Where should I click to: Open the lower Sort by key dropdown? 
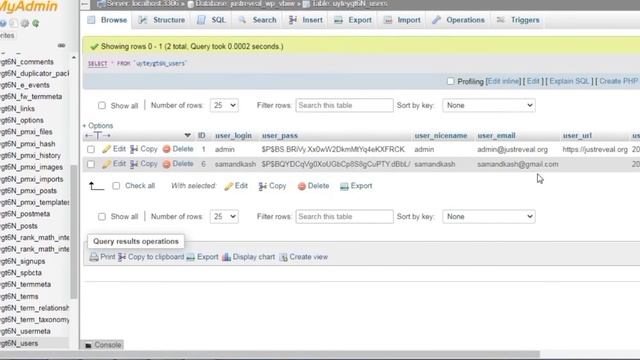point(489,216)
